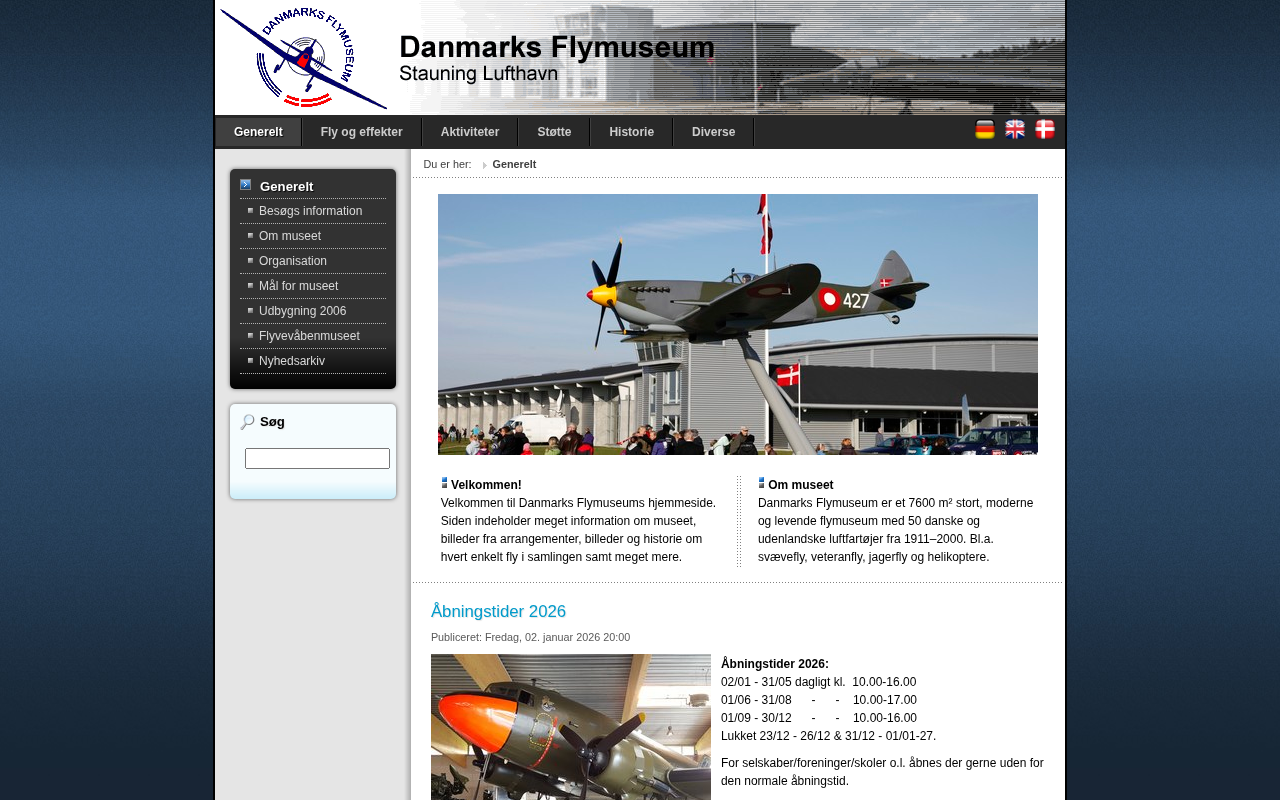This screenshot has height=800, width=1280.
Task: Click the Generelt sidebar heading text
Action: tap(286, 186)
